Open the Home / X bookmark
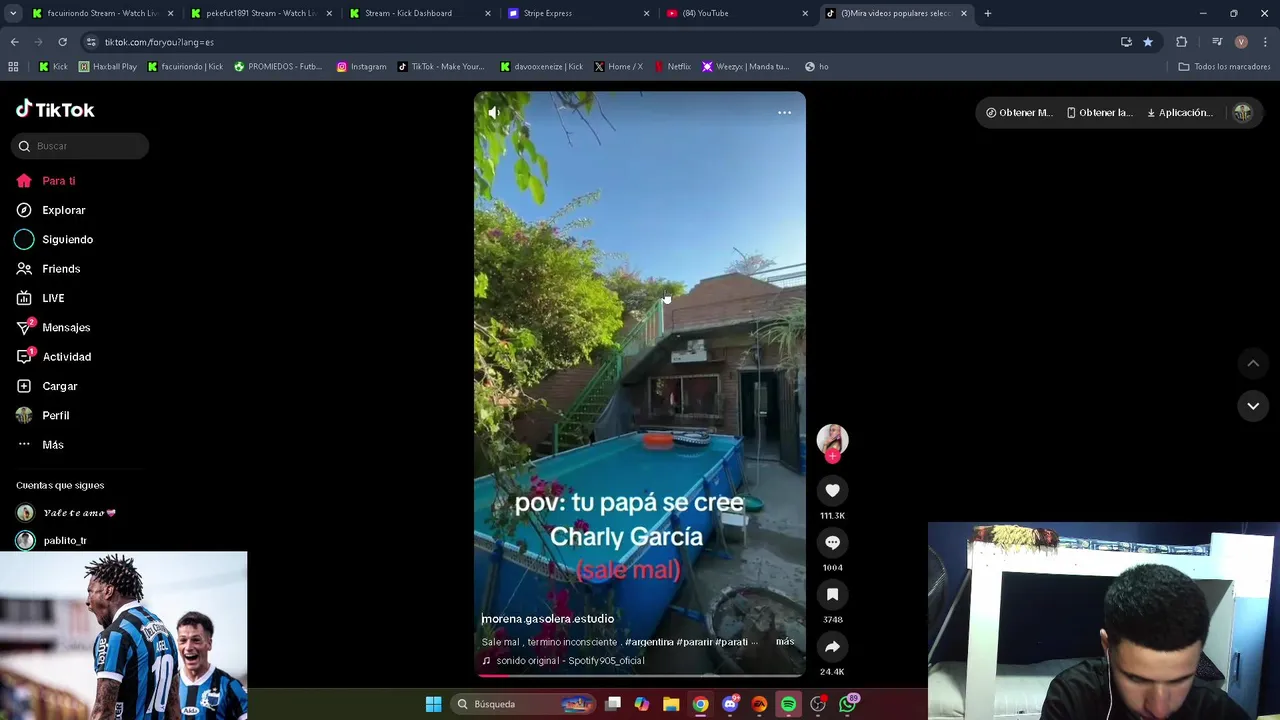The width and height of the screenshot is (1280, 720). pos(618,67)
